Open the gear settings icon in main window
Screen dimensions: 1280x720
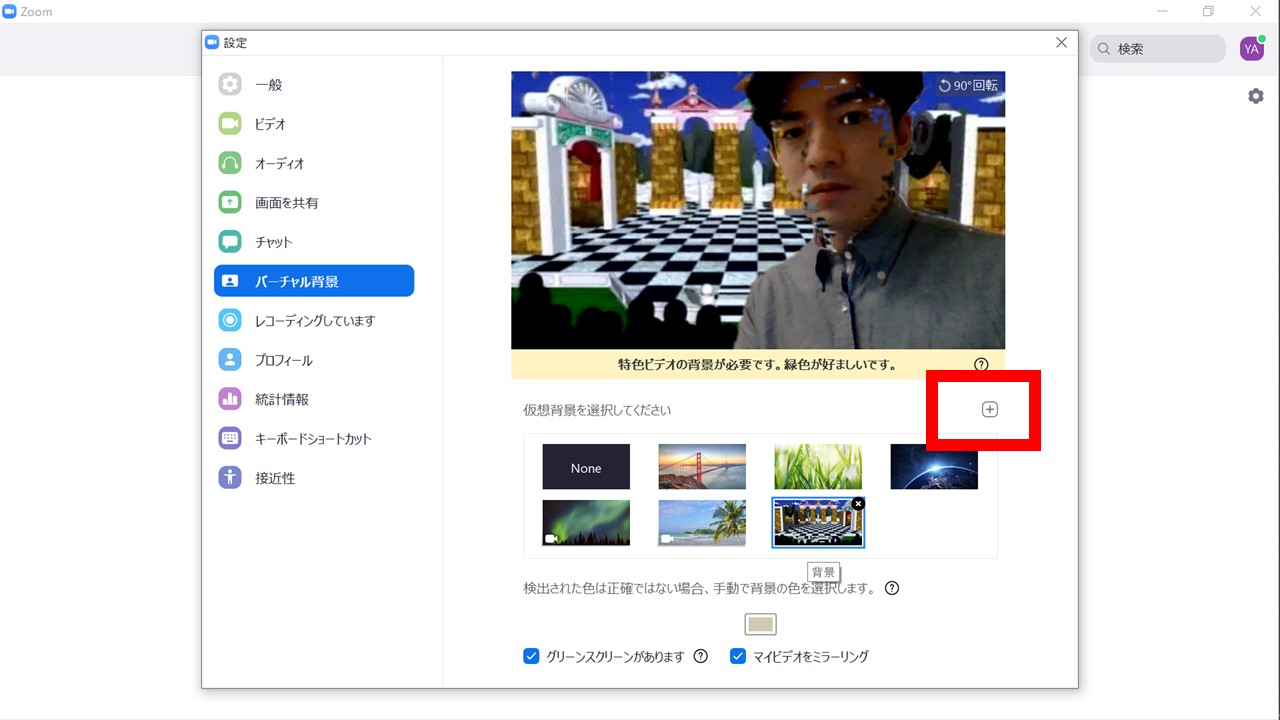(x=1256, y=96)
